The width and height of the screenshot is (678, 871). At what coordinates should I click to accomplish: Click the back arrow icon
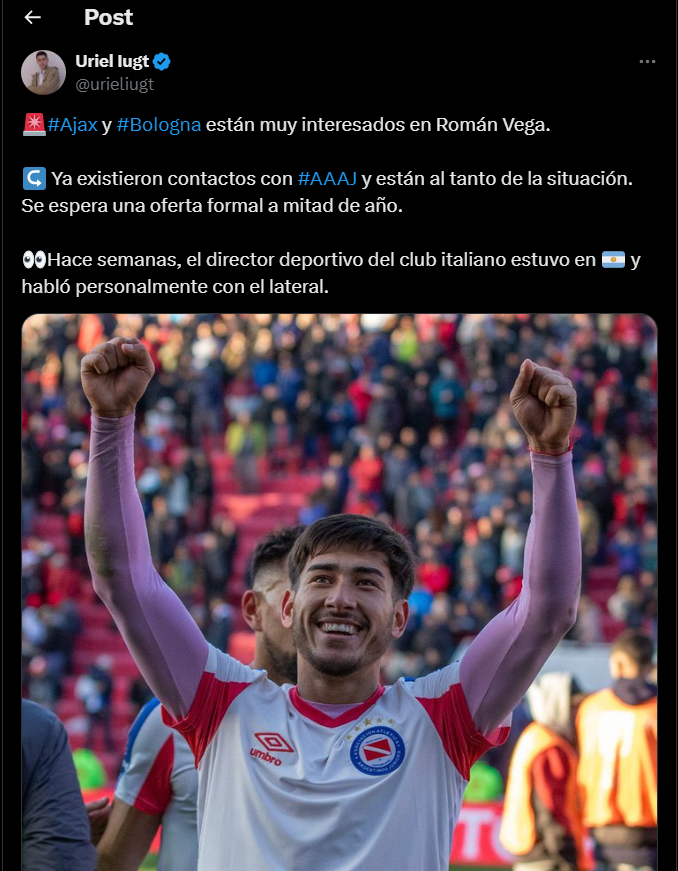click(32, 18)
